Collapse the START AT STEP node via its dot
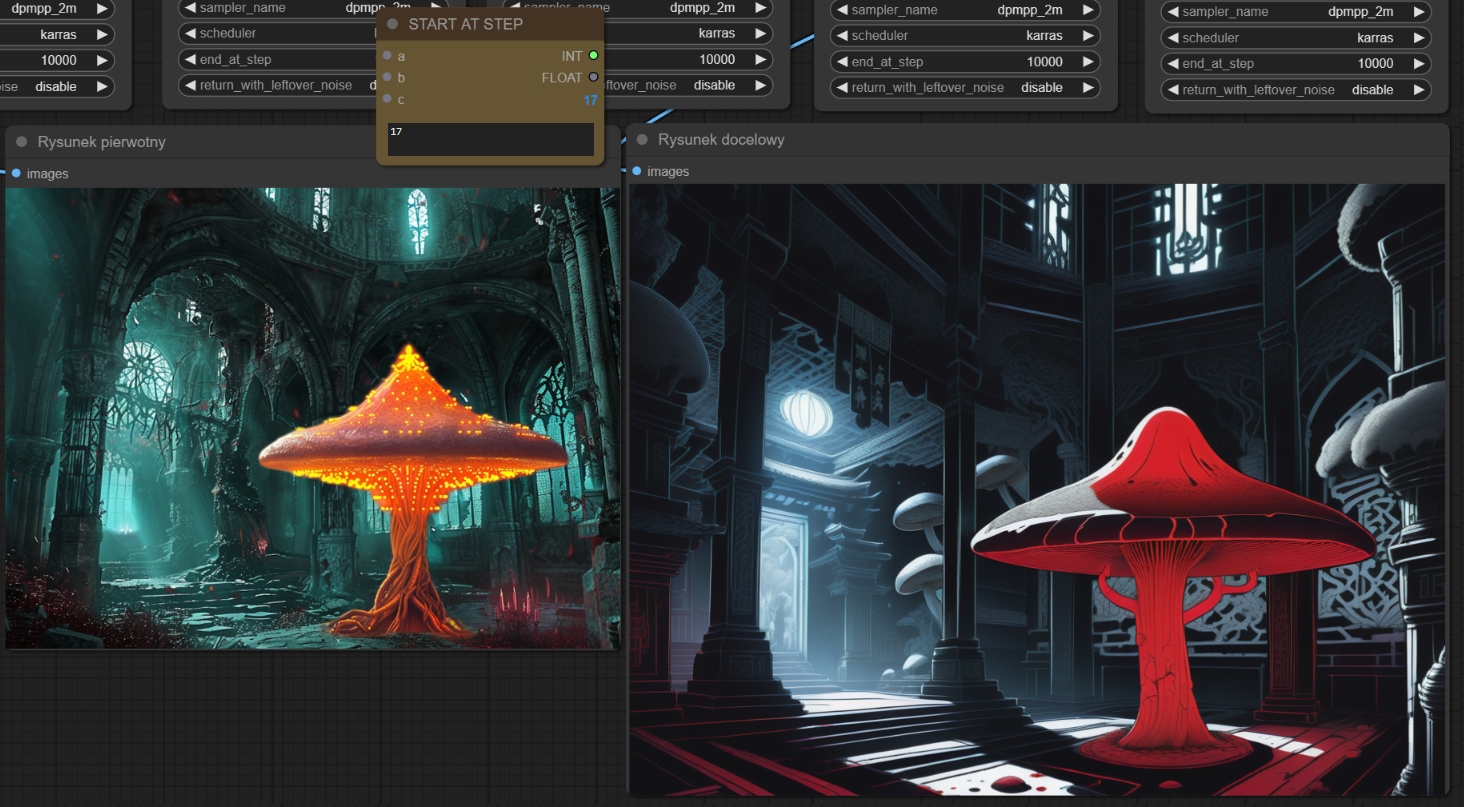The image size is (1464, 807). pos(393,24)
